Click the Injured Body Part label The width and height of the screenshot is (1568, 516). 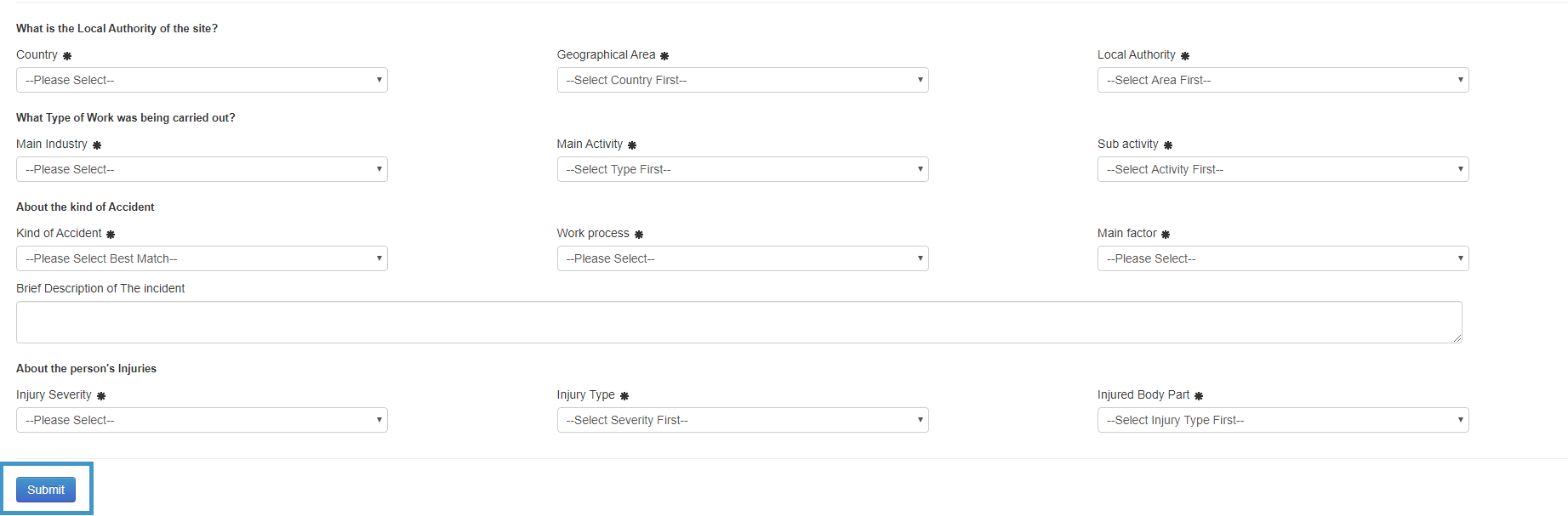pyautogui.click(x=1143, y=394)
